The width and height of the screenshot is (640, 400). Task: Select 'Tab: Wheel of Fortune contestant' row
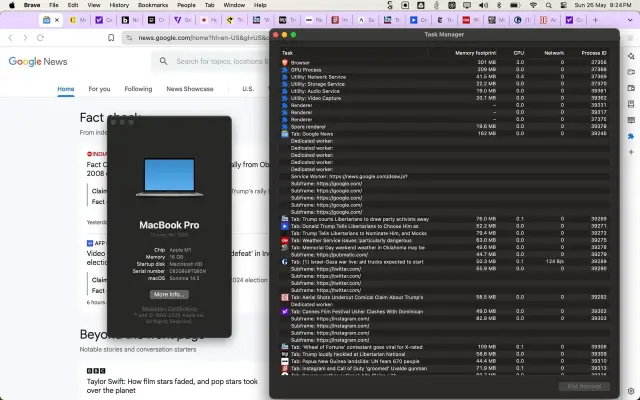[444, 347]
